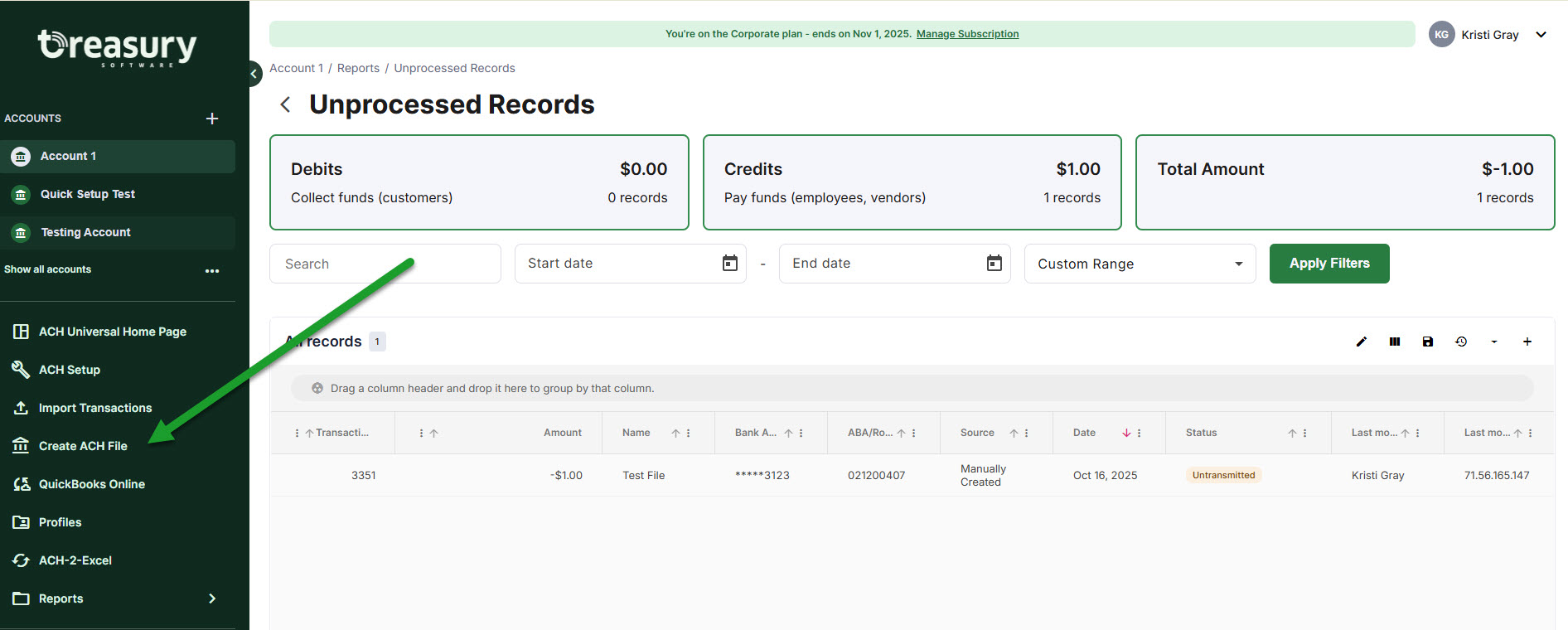Screen dimensions: 1568x630
Task: Open Profiles in the sidebar
Action: click(x=60, y=522)
